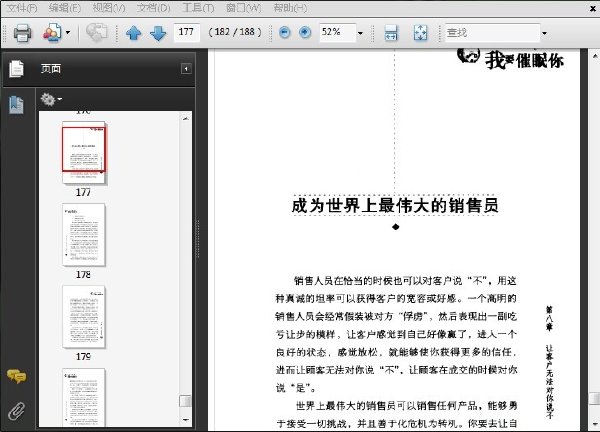This screenshot has width=600, height=432.
Task: Click the 我要催眠你 header logo text
Action: tap(524, 60)
